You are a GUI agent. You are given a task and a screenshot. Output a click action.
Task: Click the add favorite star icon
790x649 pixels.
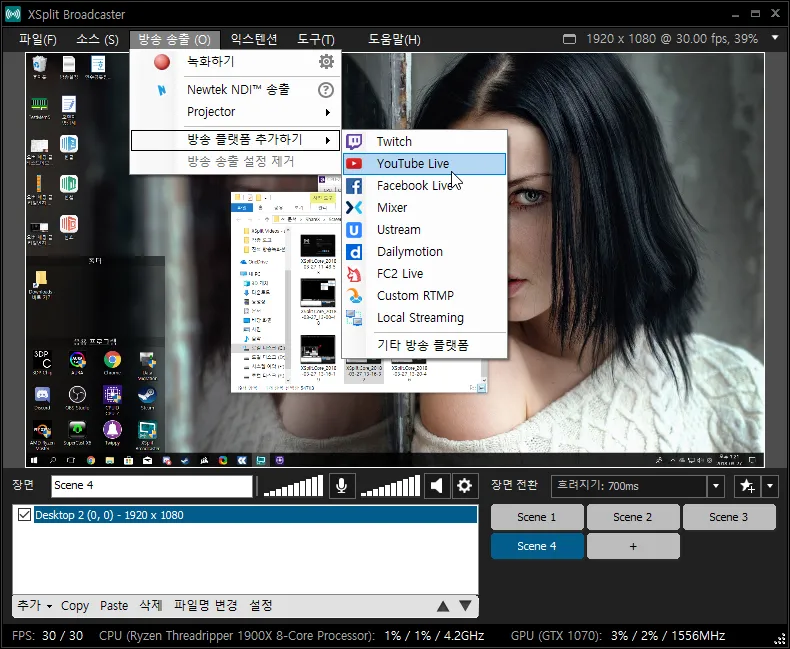click(x=747, y=486)
